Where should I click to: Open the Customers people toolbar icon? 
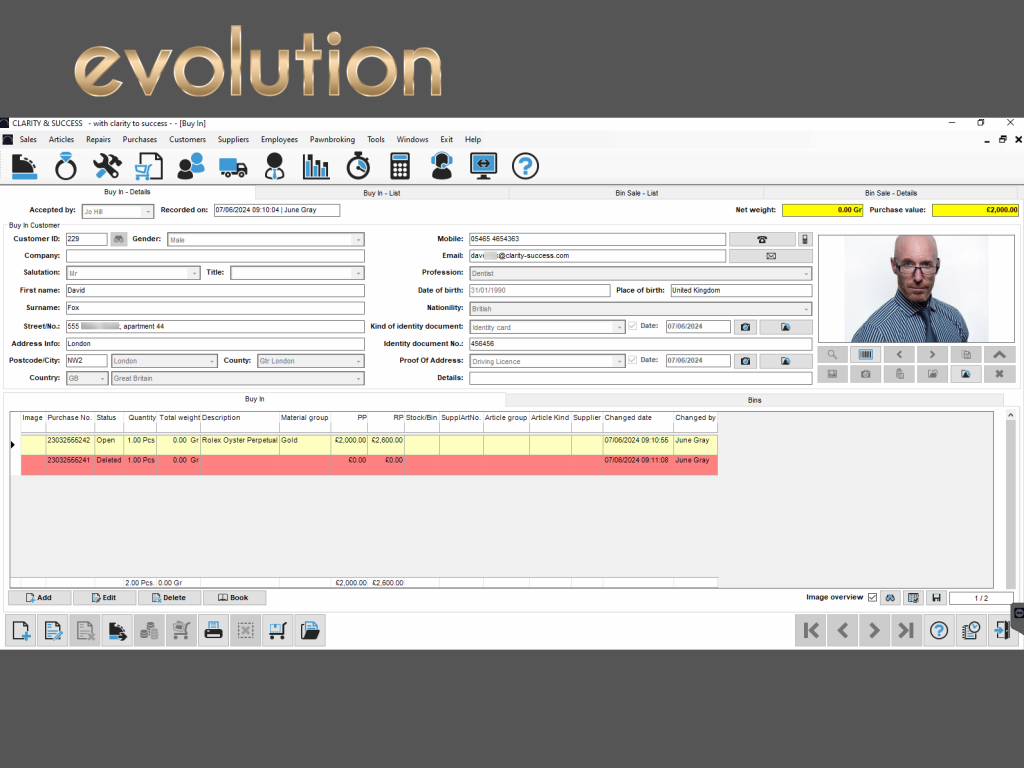pos(191,166)
